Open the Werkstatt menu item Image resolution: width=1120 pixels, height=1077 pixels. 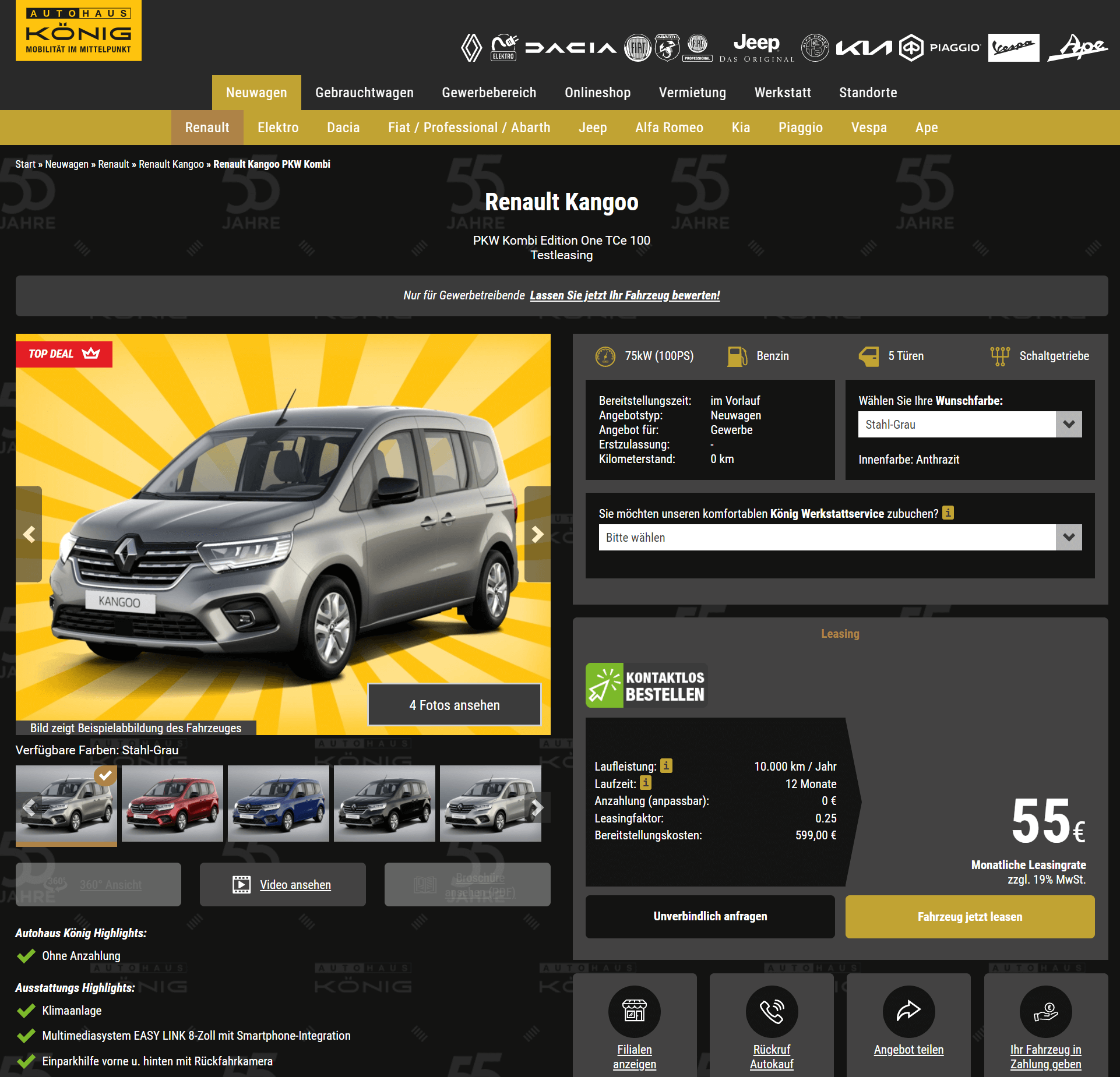(x=783, y=93)
